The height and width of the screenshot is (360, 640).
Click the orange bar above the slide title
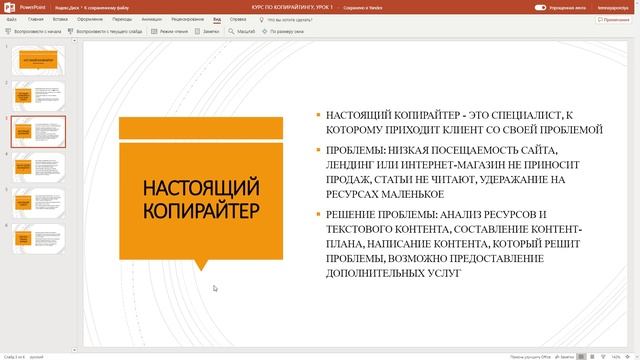coord(201,128)
